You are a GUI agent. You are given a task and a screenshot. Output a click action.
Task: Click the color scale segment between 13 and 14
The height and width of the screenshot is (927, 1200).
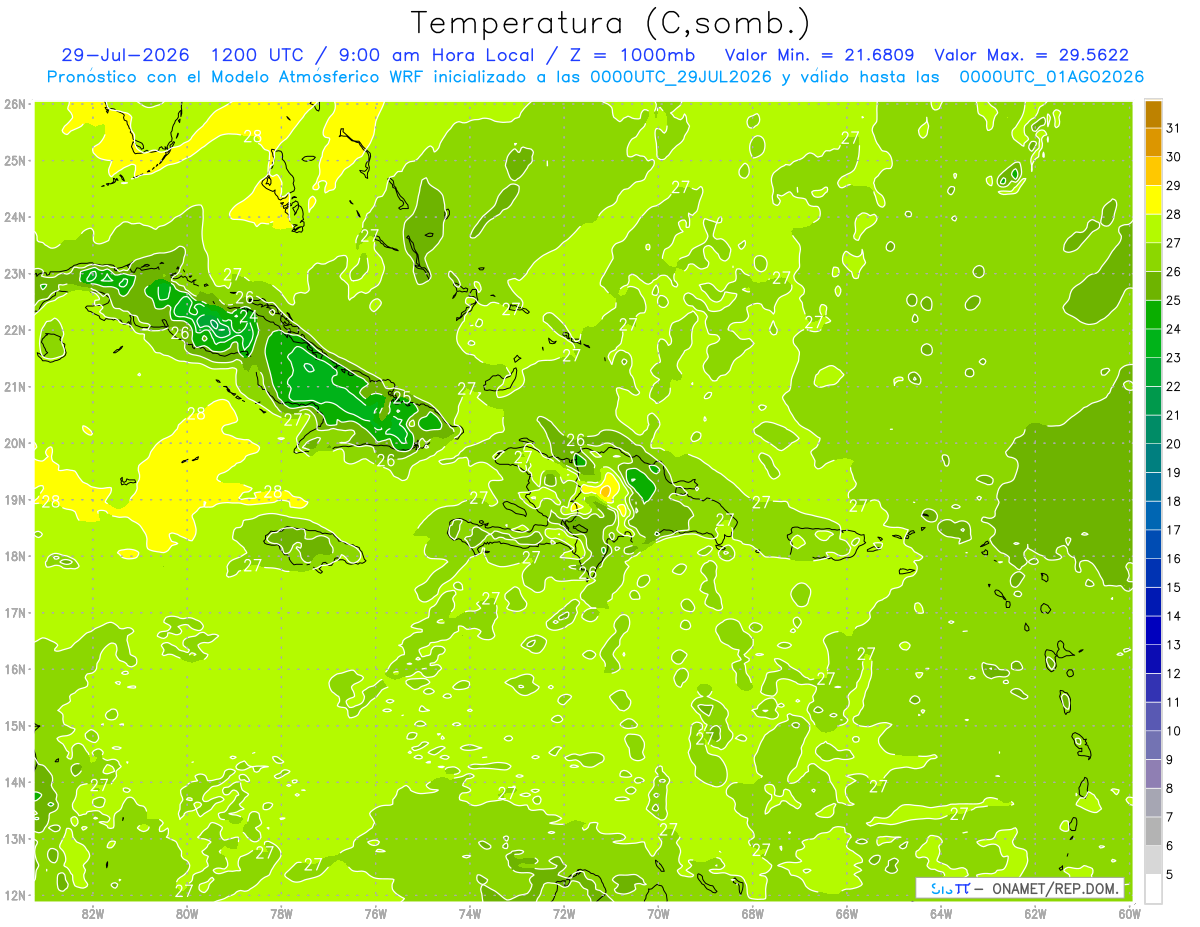pos(1153,630)
